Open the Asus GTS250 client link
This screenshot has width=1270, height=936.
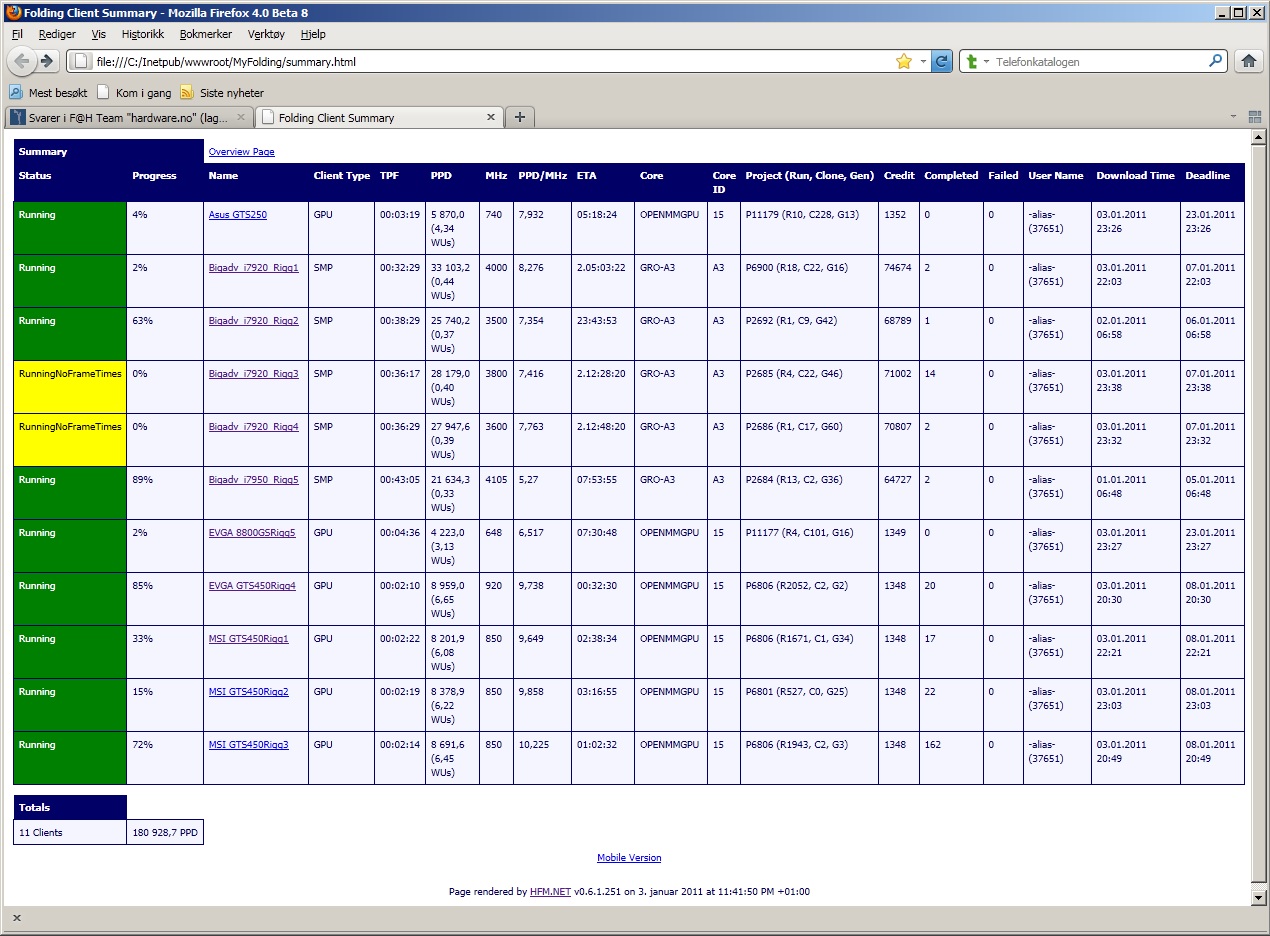click(238, 214)
